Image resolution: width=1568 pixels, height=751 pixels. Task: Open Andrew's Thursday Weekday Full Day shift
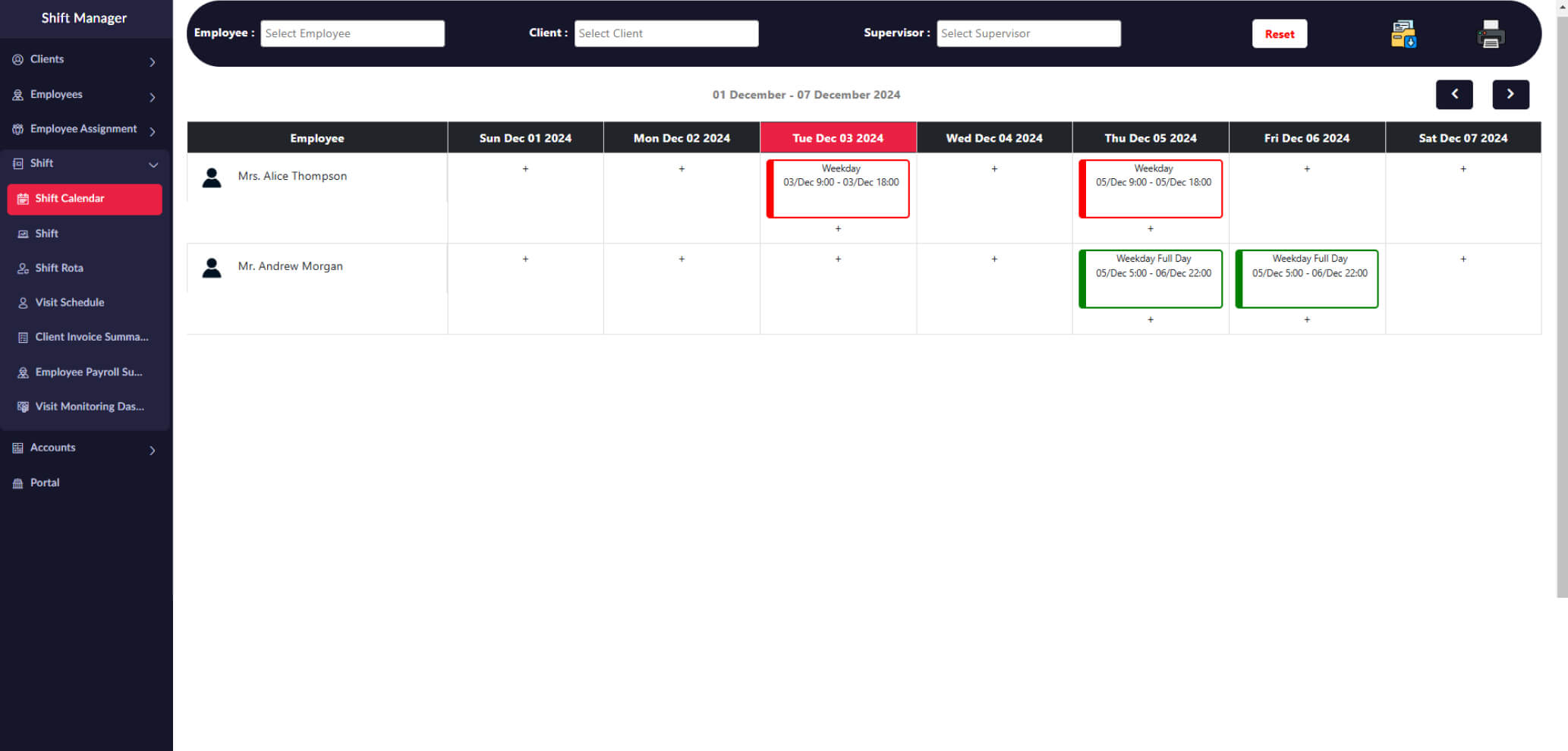coord(1151,278)
